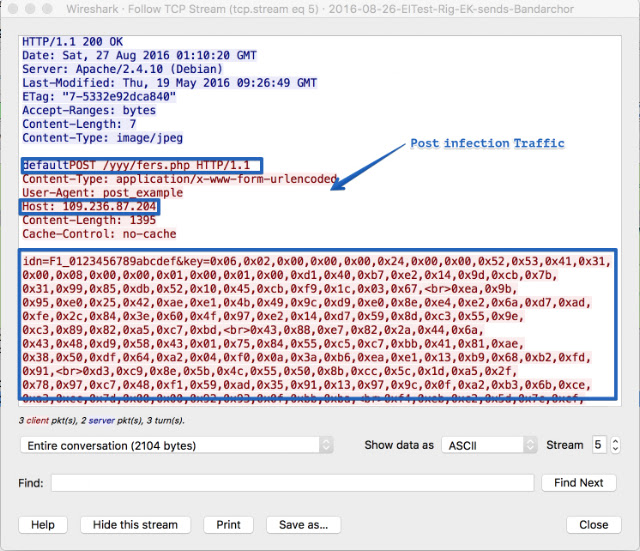Click the payload line starting 0xc3,0x89,0x82

click(253, 330)
